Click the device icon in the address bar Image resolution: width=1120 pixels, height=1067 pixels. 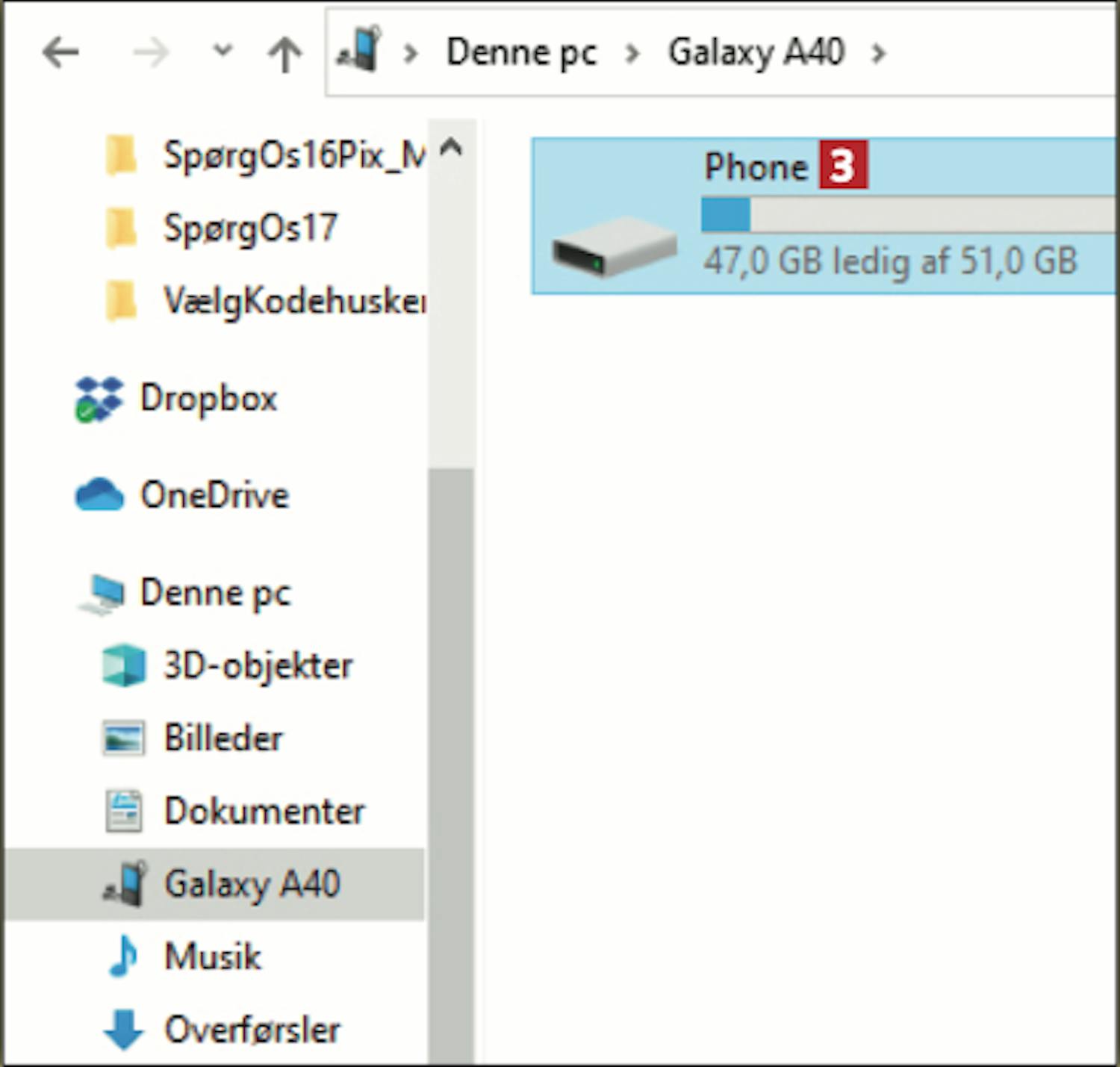(359, 49)
